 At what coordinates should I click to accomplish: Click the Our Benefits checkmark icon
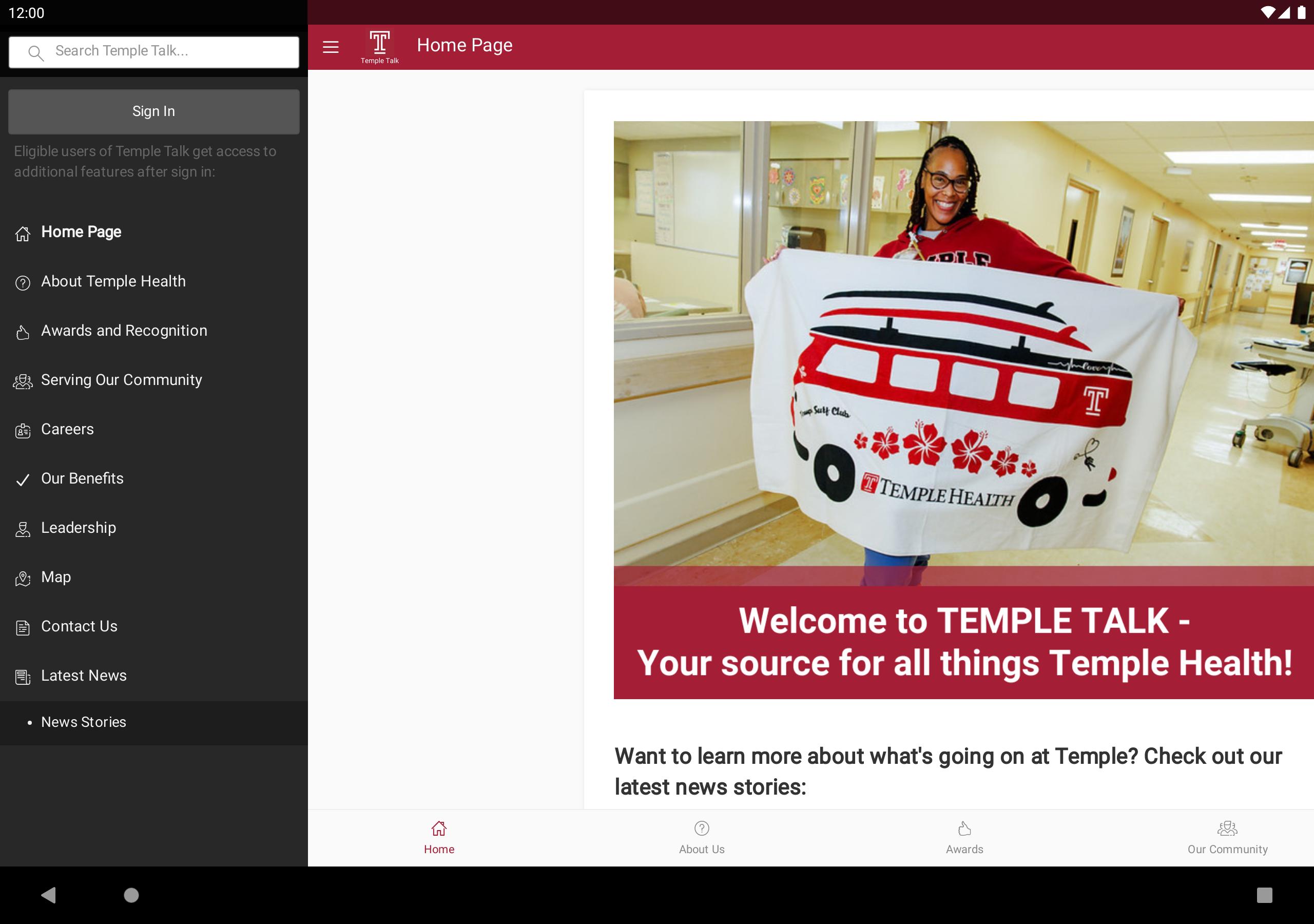[22, 480]
